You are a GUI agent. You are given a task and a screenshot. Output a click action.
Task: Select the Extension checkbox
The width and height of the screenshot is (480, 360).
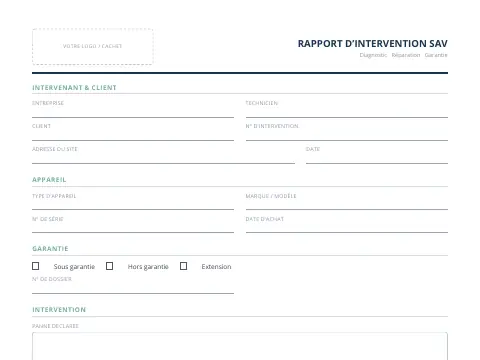(x=184, y=266)
